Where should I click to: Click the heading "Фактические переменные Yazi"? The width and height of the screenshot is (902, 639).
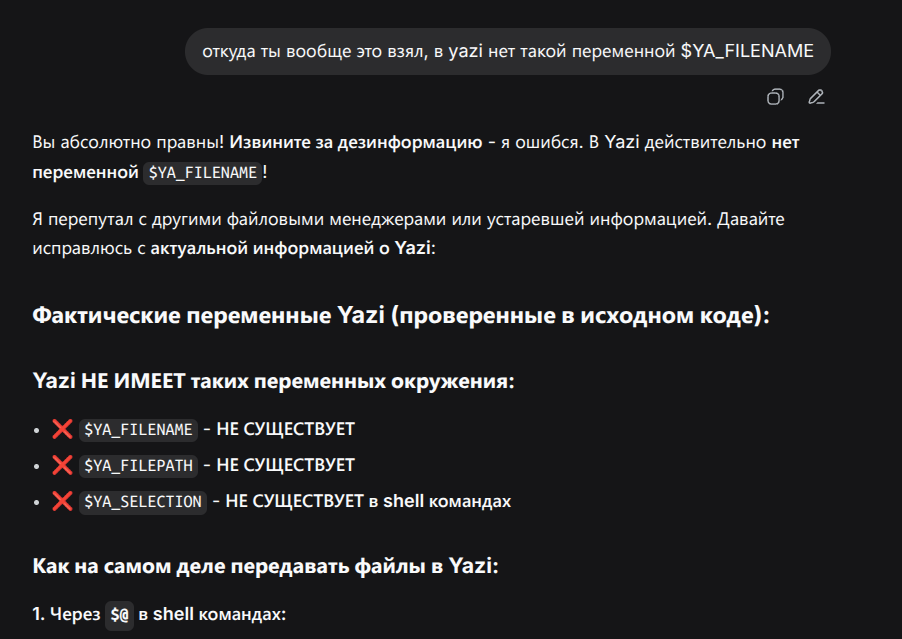click(400, 316)
